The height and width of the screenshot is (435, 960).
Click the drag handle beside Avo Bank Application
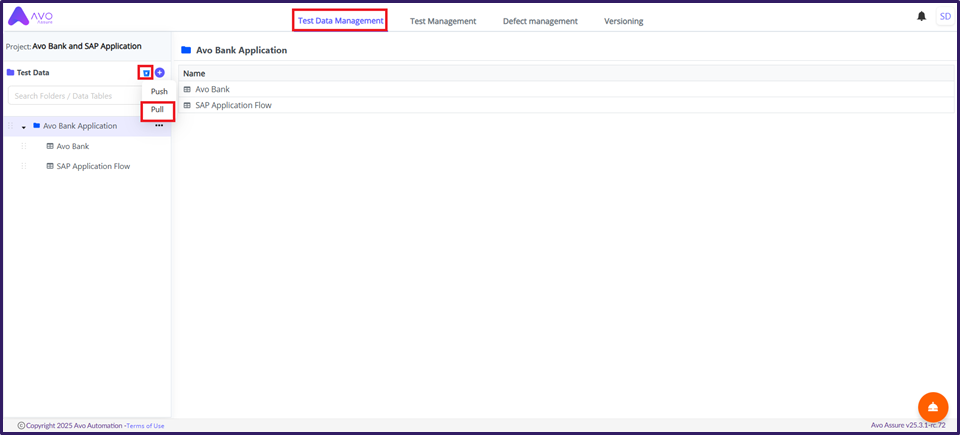coord(12,126)
